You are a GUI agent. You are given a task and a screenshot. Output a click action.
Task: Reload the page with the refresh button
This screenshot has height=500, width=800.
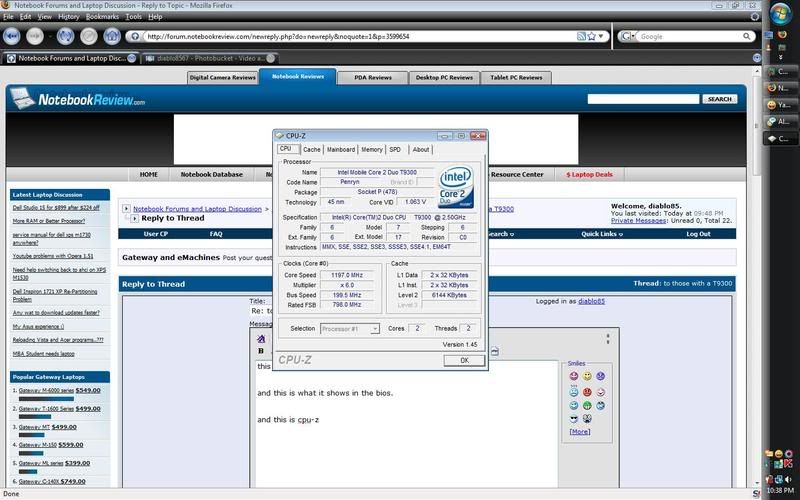pyautogui.click(x=65, y=36)
